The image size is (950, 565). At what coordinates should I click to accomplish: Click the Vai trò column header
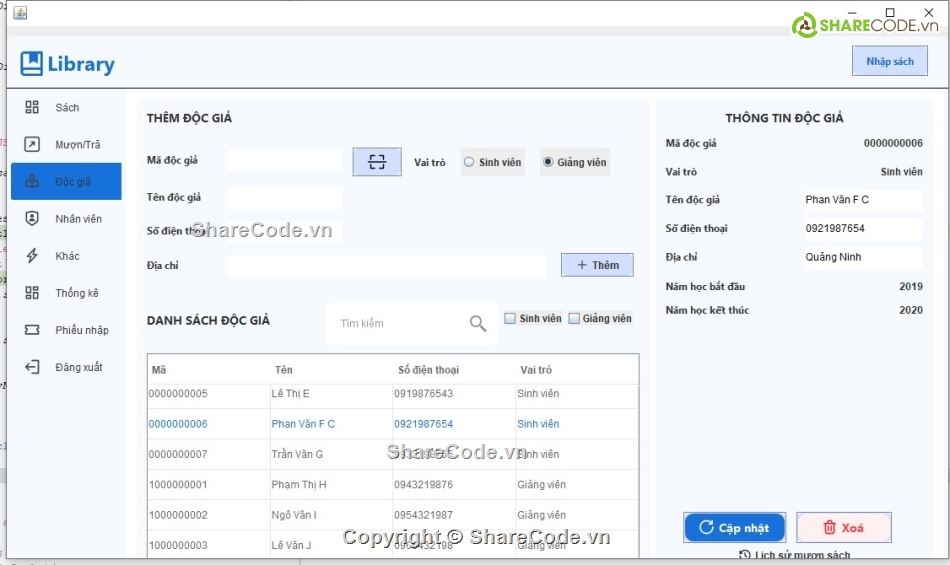(577, 369)
